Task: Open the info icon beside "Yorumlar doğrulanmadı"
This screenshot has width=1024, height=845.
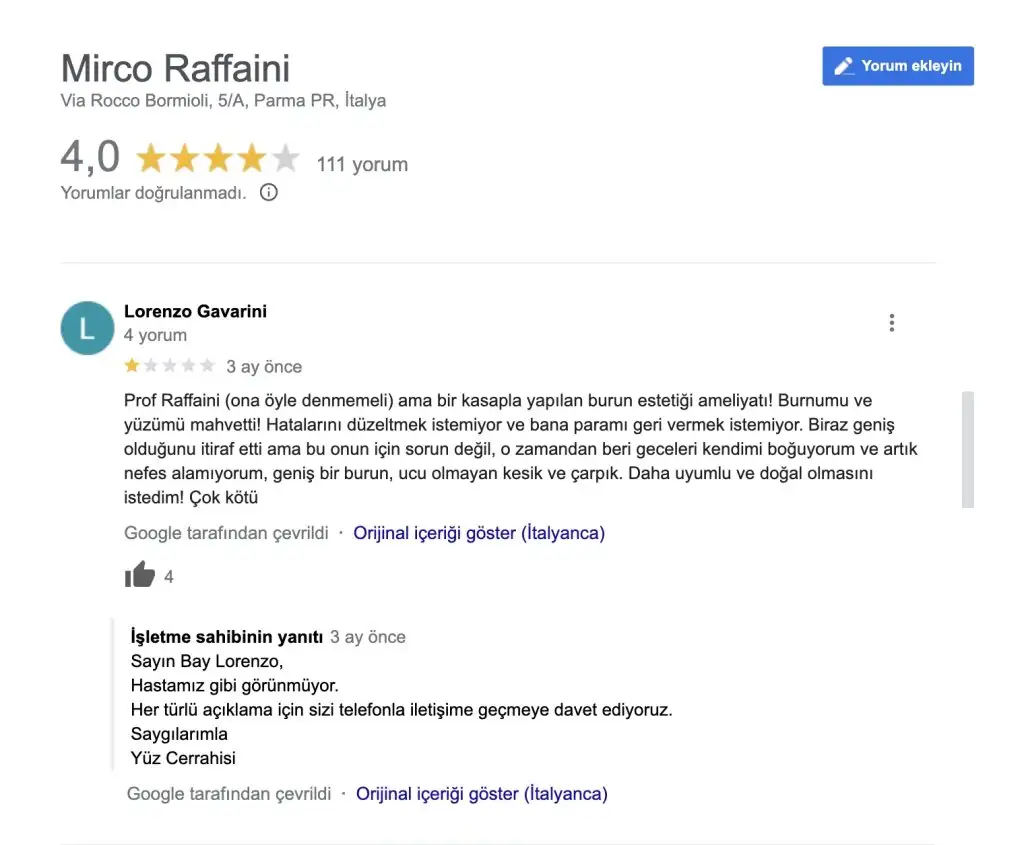Action: tap(268, 192)
